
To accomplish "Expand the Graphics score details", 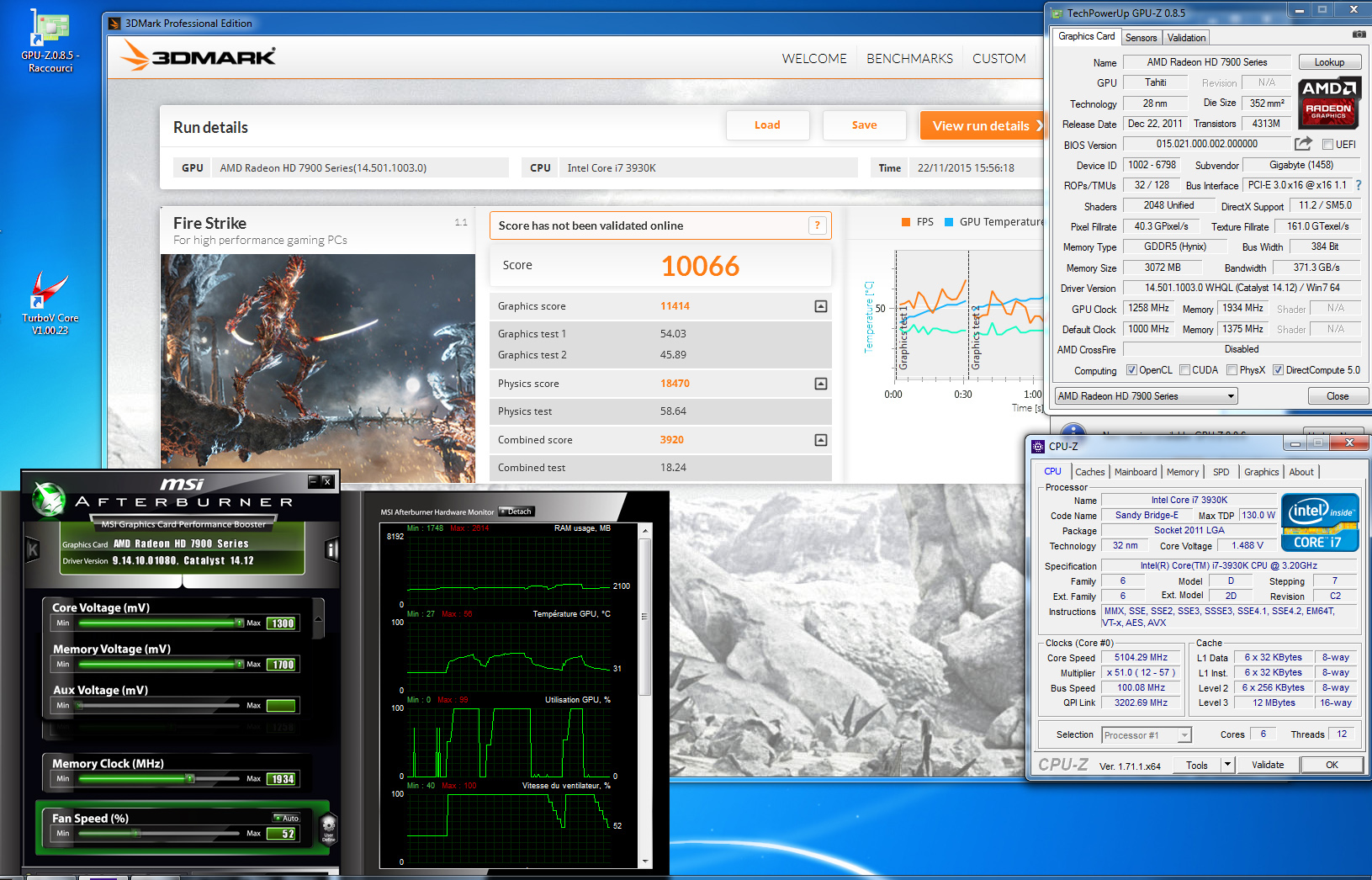I will coord(821,306).
